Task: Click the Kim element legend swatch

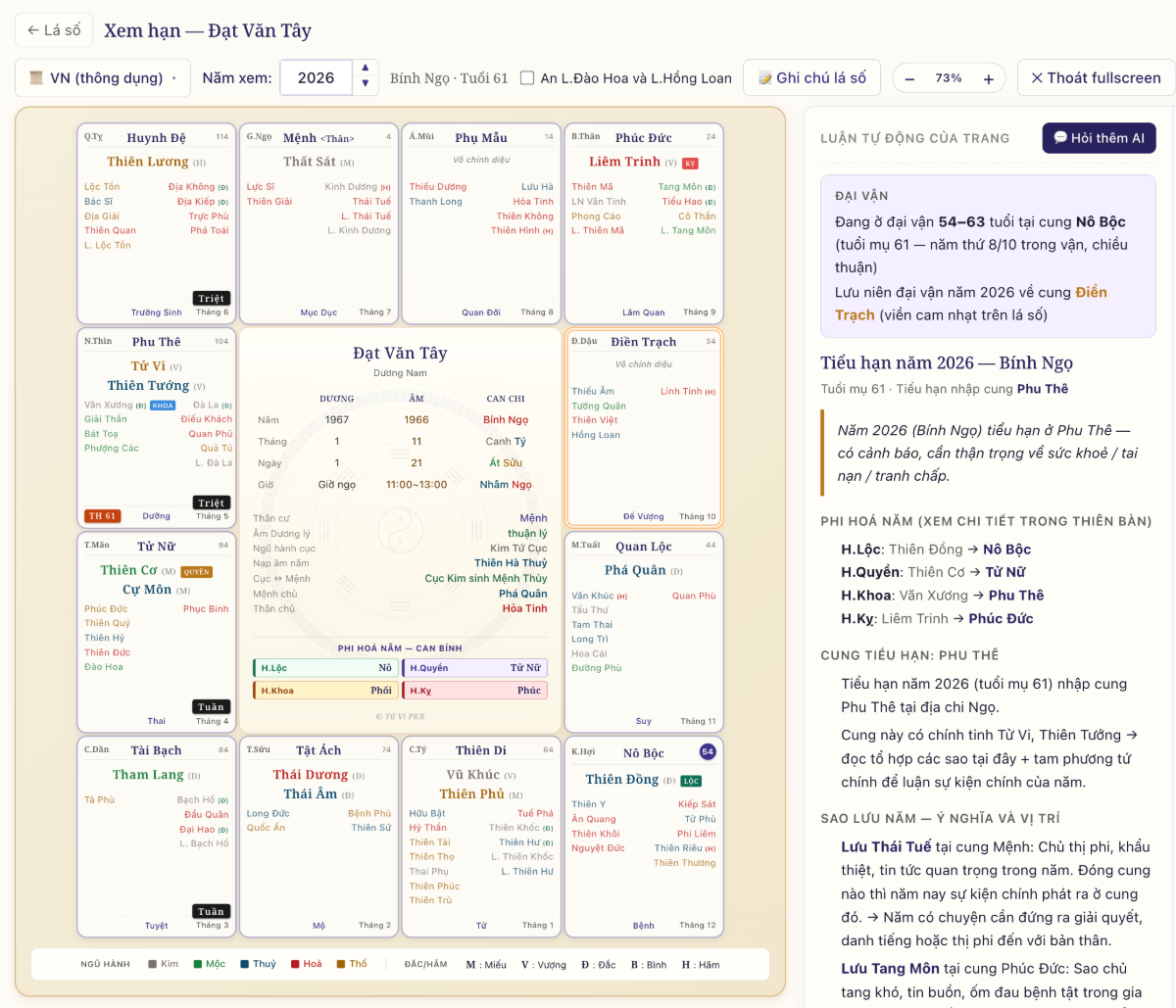Action: coord(153,965)
